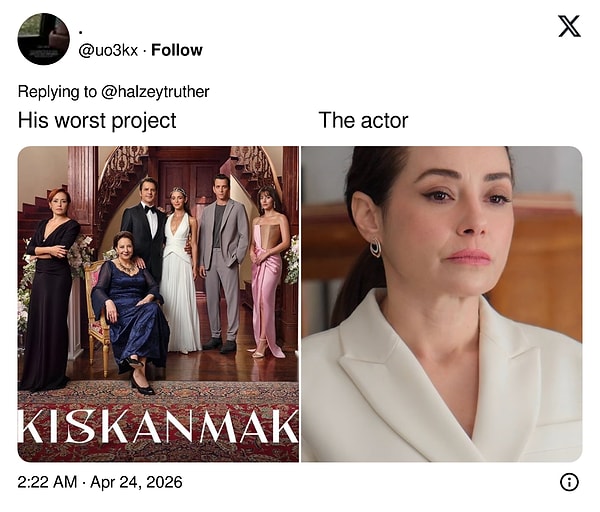Click the 'Replying to' label
Screen dimensions: 600x512
[x=57, y=92]
